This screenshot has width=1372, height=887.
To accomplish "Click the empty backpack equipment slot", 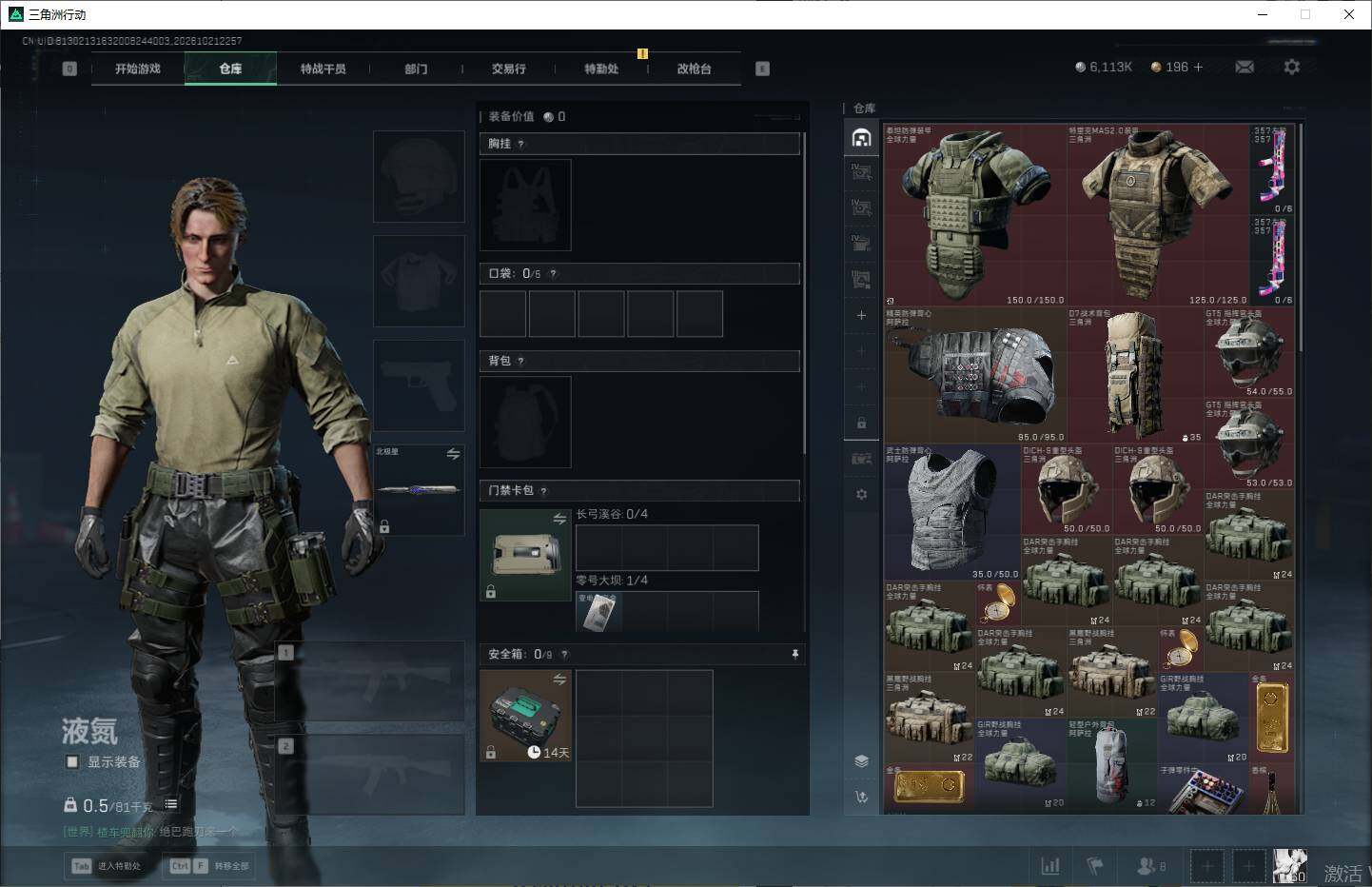I will coord(525,422).
